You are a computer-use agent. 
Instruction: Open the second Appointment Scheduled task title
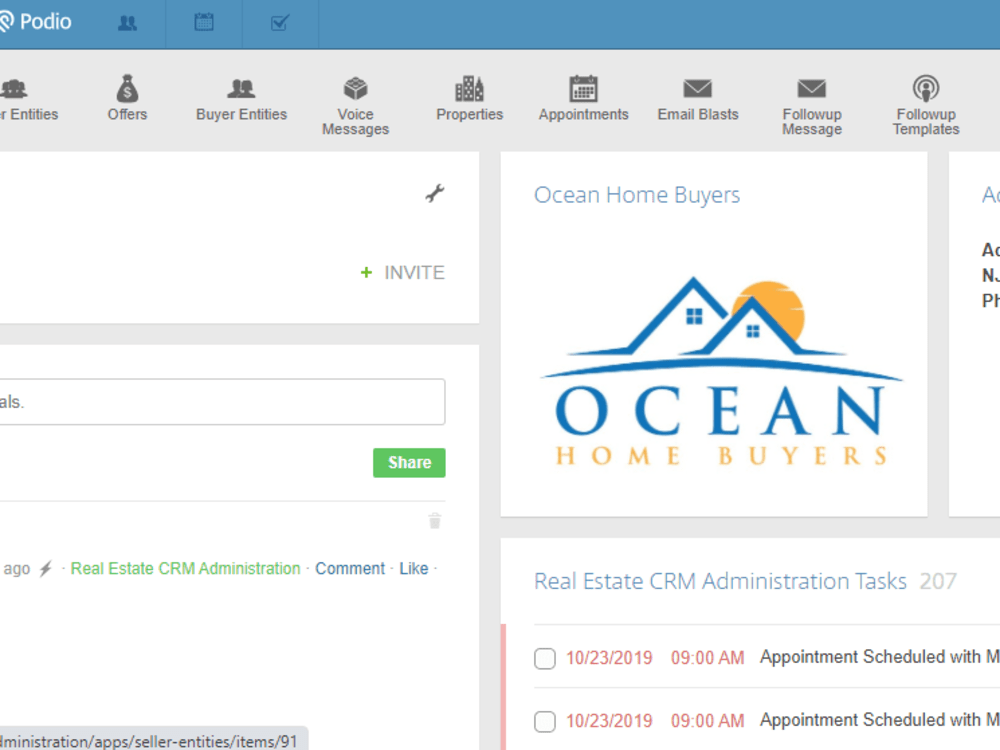[879, 720]
